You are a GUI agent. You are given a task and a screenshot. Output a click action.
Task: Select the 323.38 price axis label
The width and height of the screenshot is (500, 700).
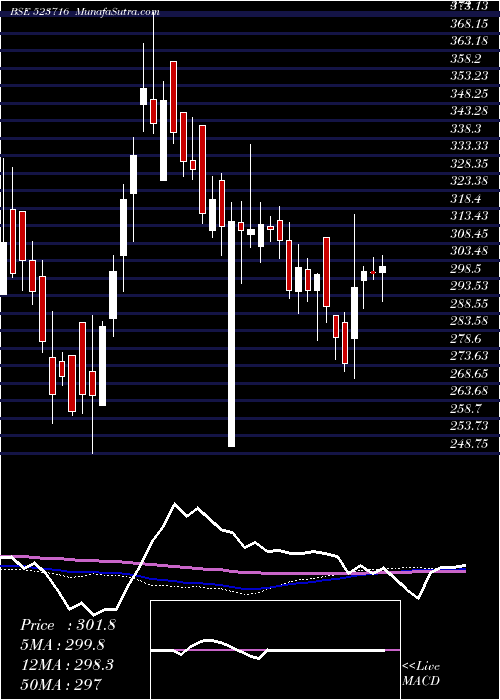pos(469,181)
